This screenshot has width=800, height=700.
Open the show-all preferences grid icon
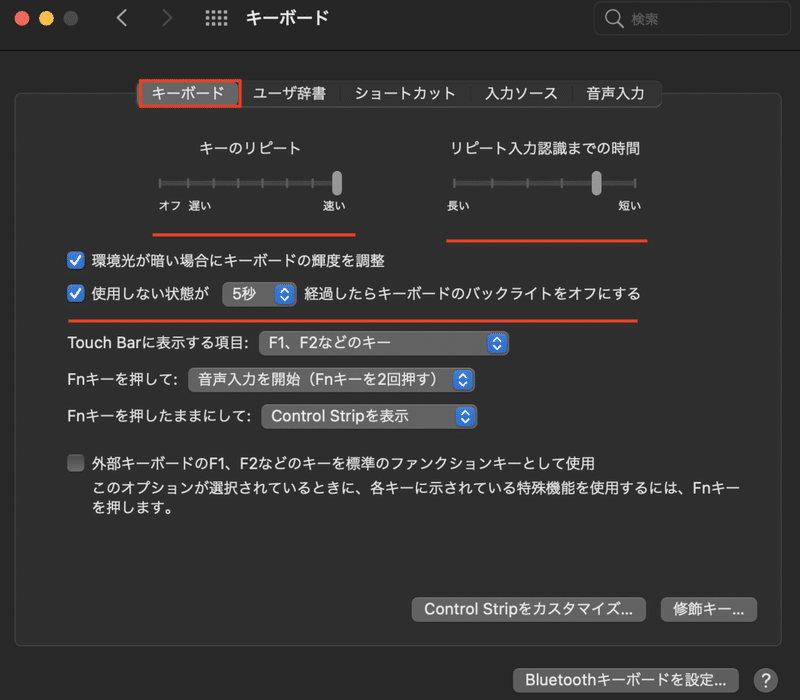coord(216,18)
